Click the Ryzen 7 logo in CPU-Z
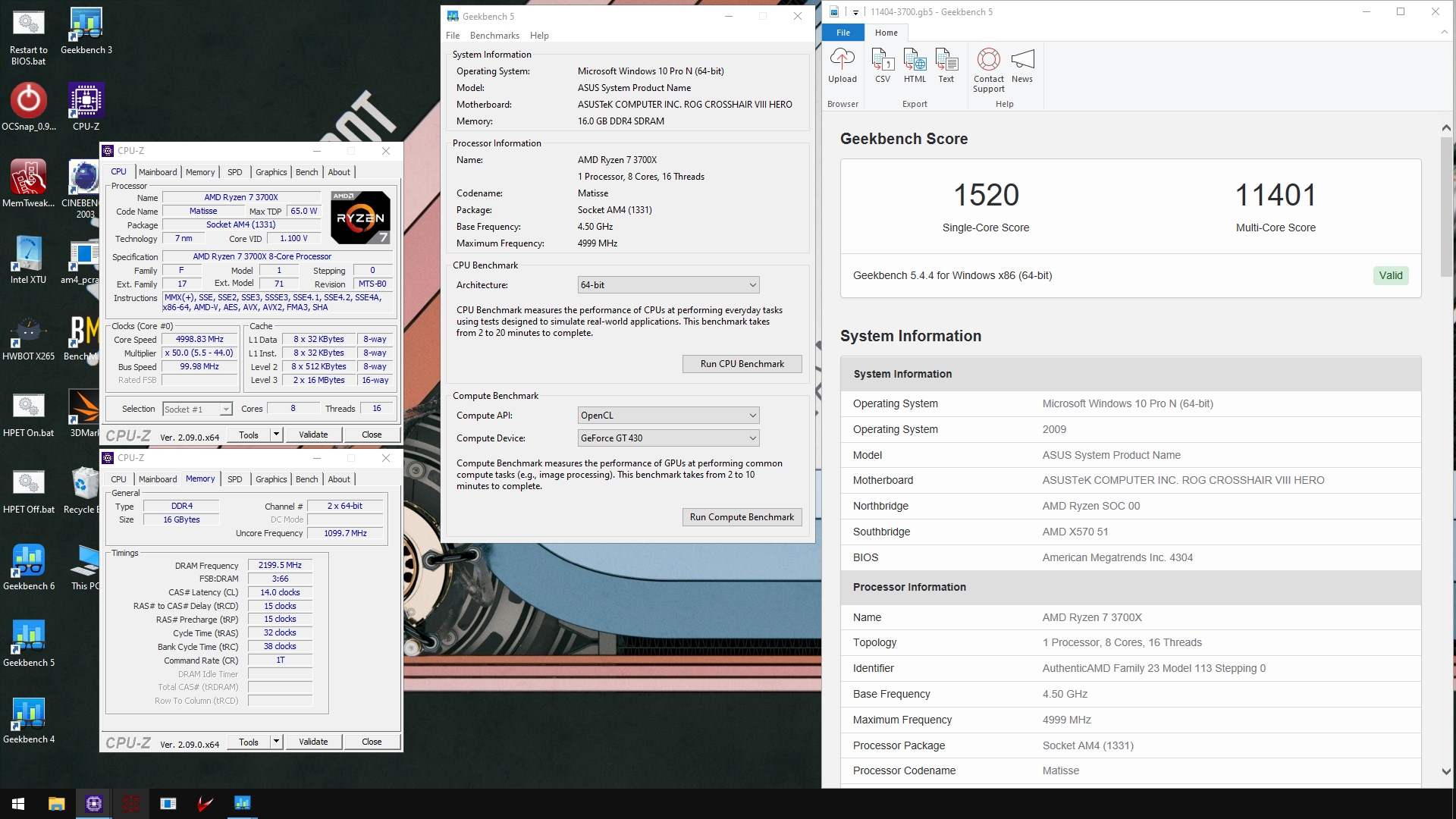 [x=360, y=218]
